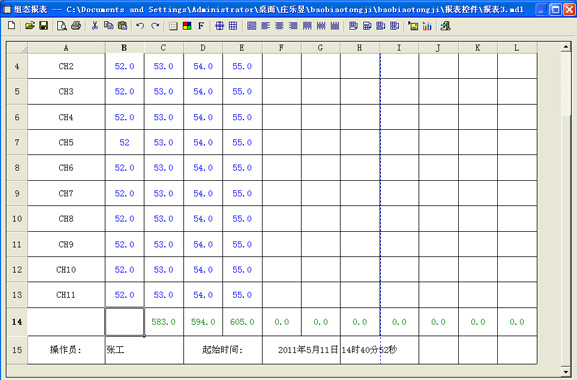Image resolution: width=577 pixels, height=380 pixels.
Task: Split cells using the plain grid icon
Action: coord(233,25)
